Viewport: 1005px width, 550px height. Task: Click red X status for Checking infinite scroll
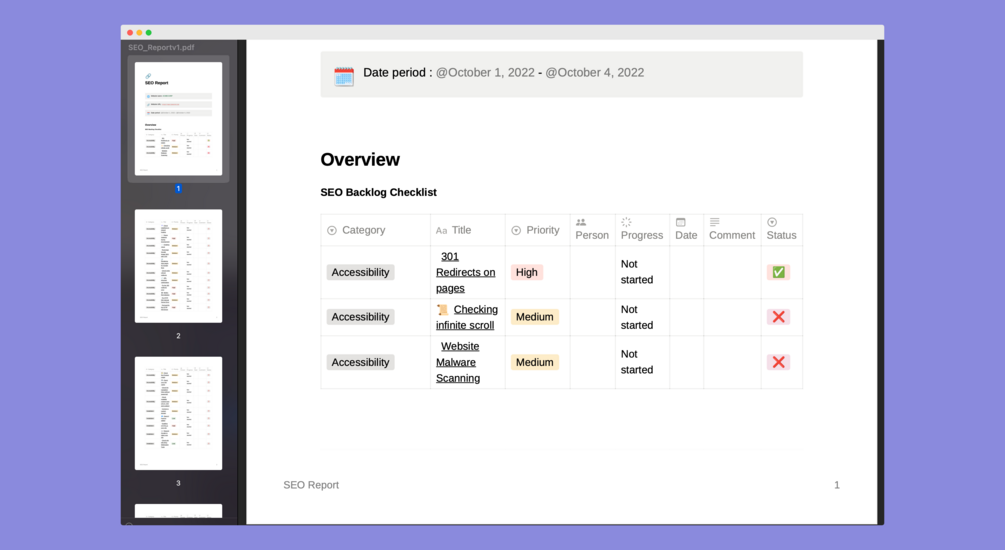pos(778,317)
